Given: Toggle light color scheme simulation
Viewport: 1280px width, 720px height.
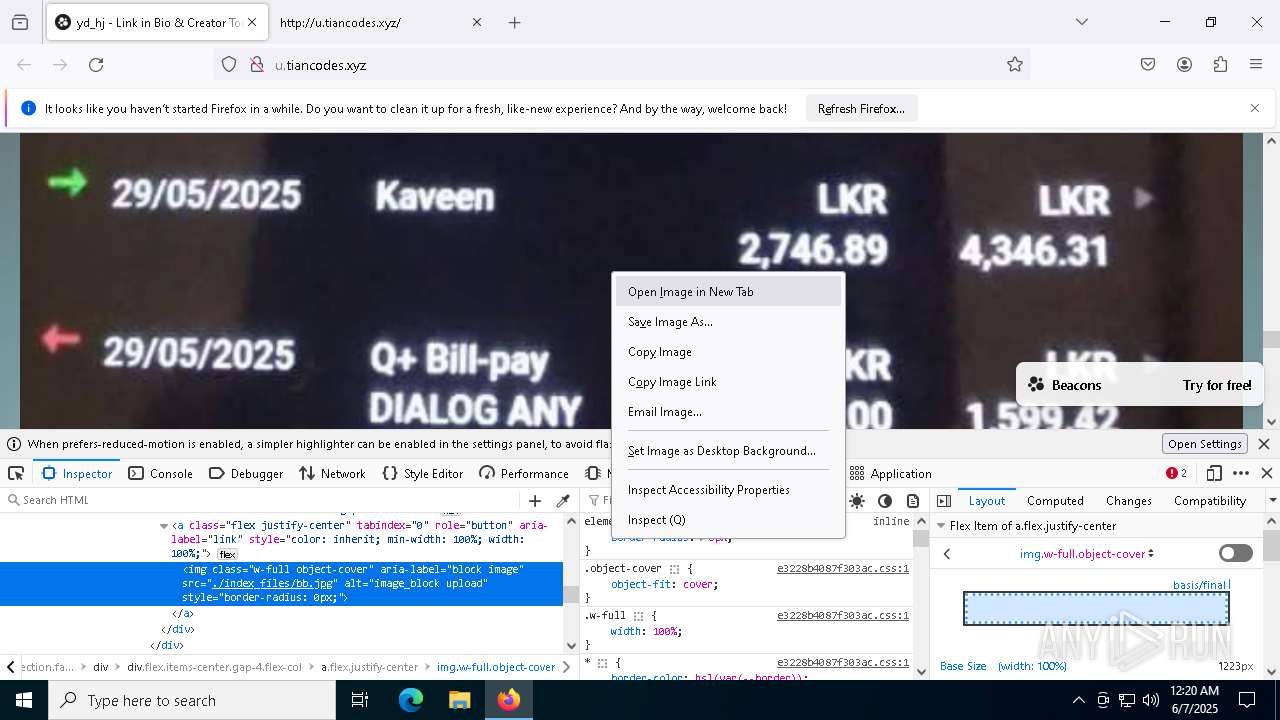Looking at the screenshot, I should click(x=857, y=501).
